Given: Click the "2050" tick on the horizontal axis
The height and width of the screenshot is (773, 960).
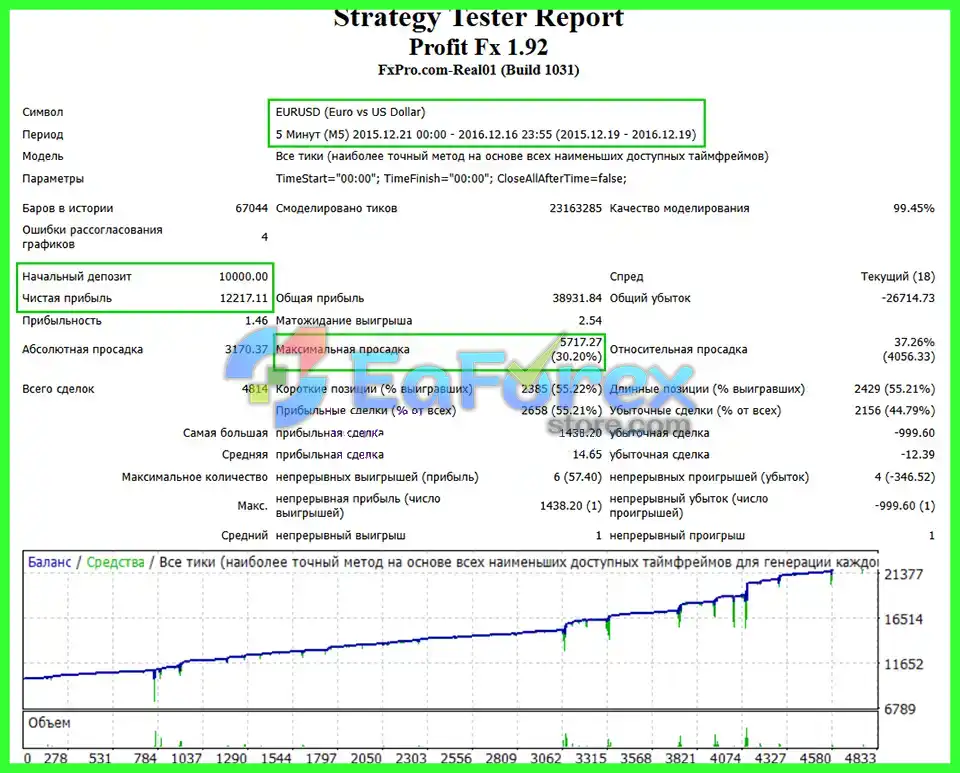Looking at the screenshot, I should pos(366,758).
